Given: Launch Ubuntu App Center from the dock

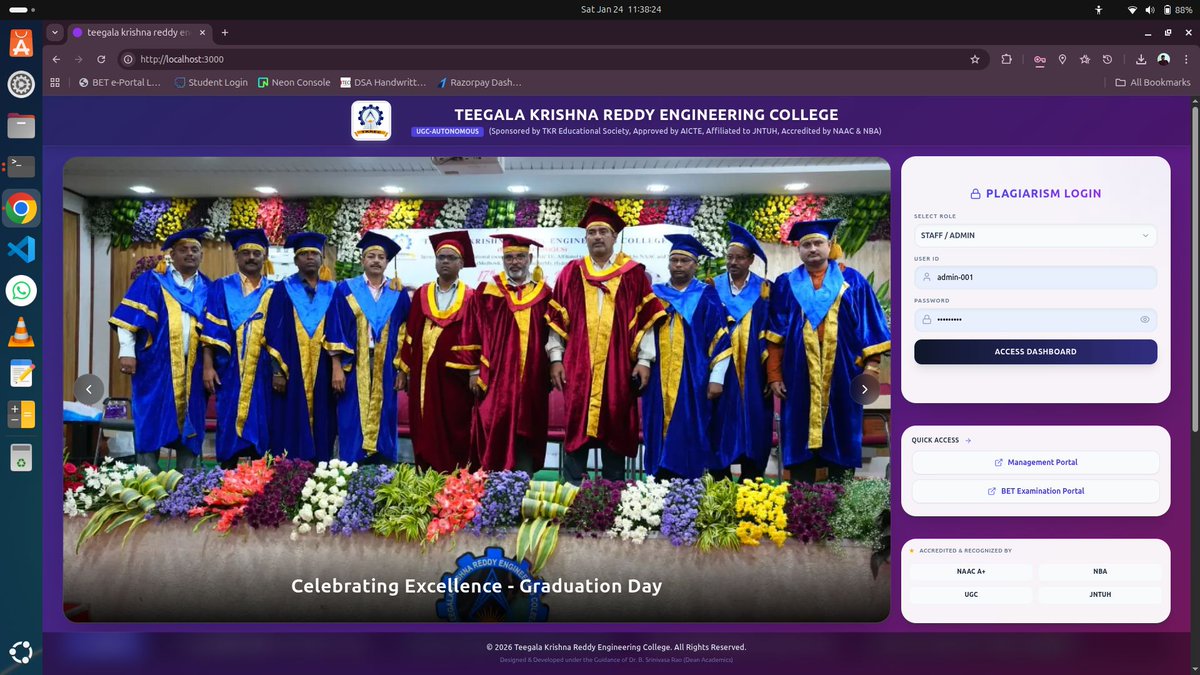Looking at the screenshot, I should pos(21,43).
